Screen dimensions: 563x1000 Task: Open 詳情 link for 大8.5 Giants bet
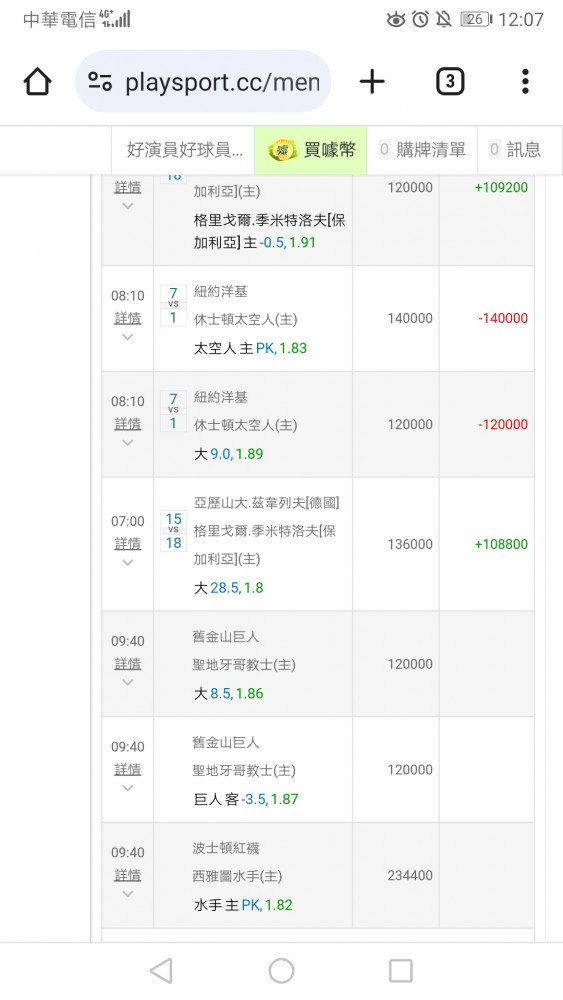(128, 663)
